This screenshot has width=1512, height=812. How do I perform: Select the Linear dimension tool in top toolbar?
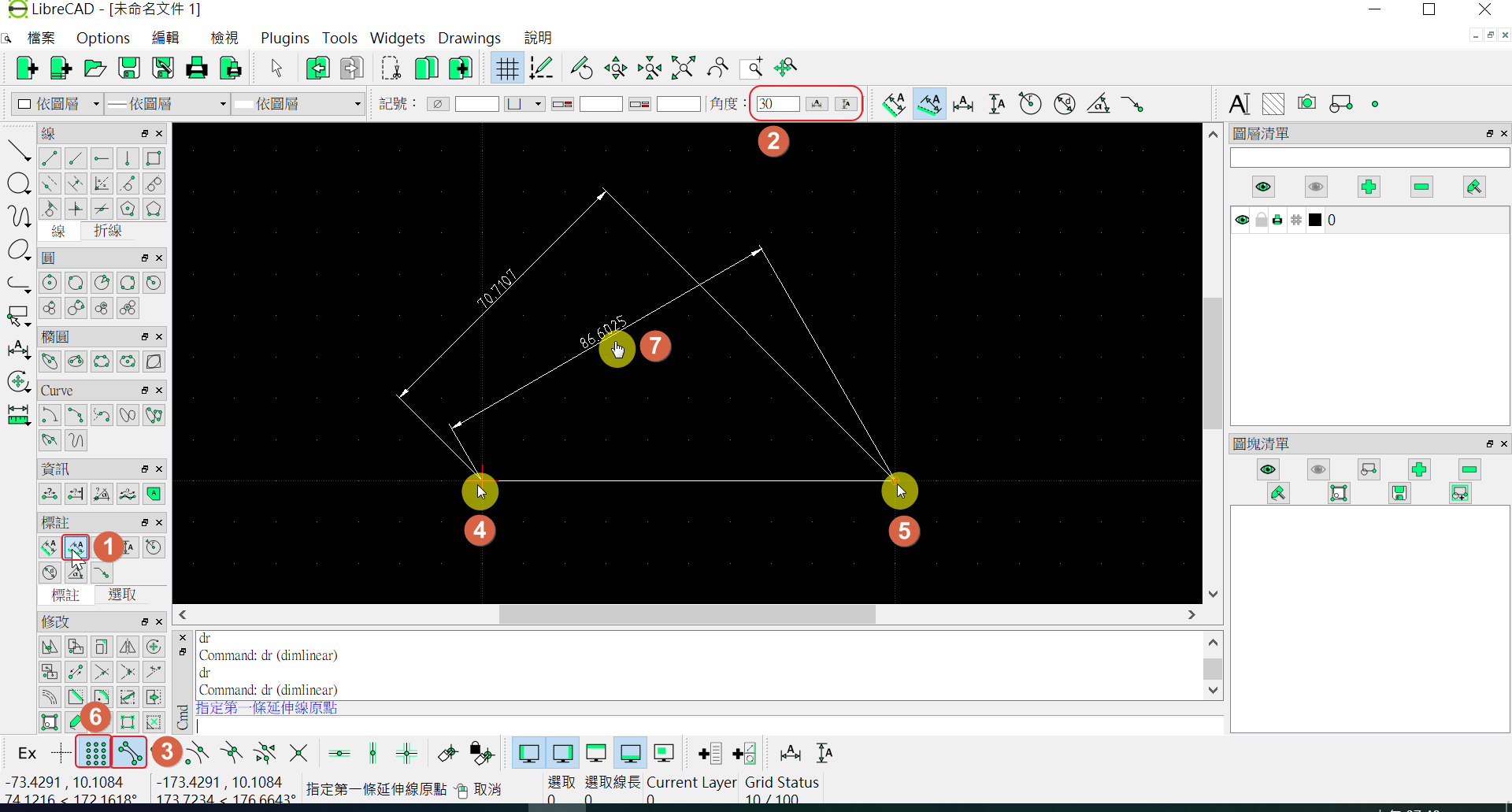click(x=929, y=104)
